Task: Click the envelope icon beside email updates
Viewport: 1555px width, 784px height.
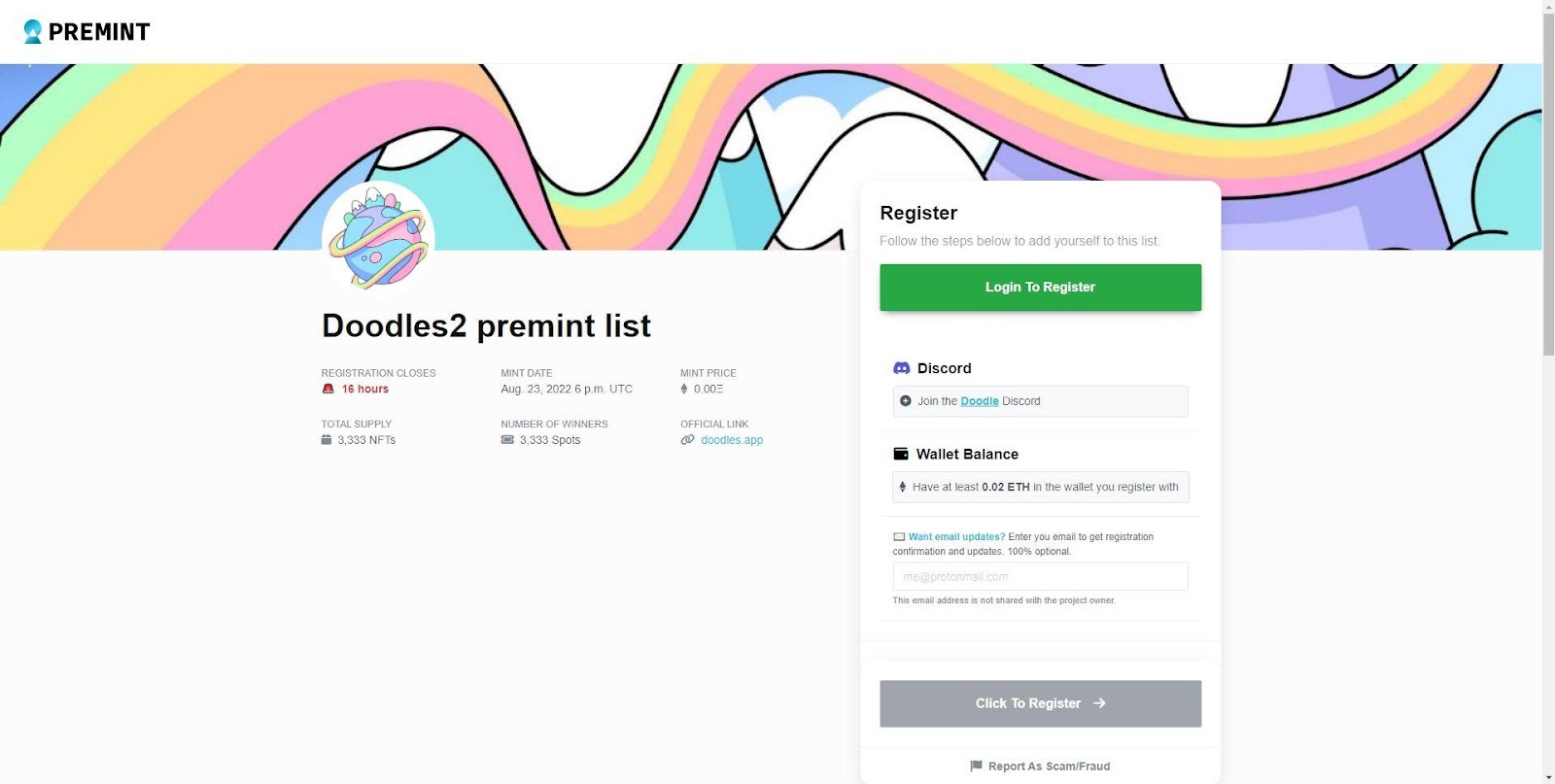Action: 899,537
